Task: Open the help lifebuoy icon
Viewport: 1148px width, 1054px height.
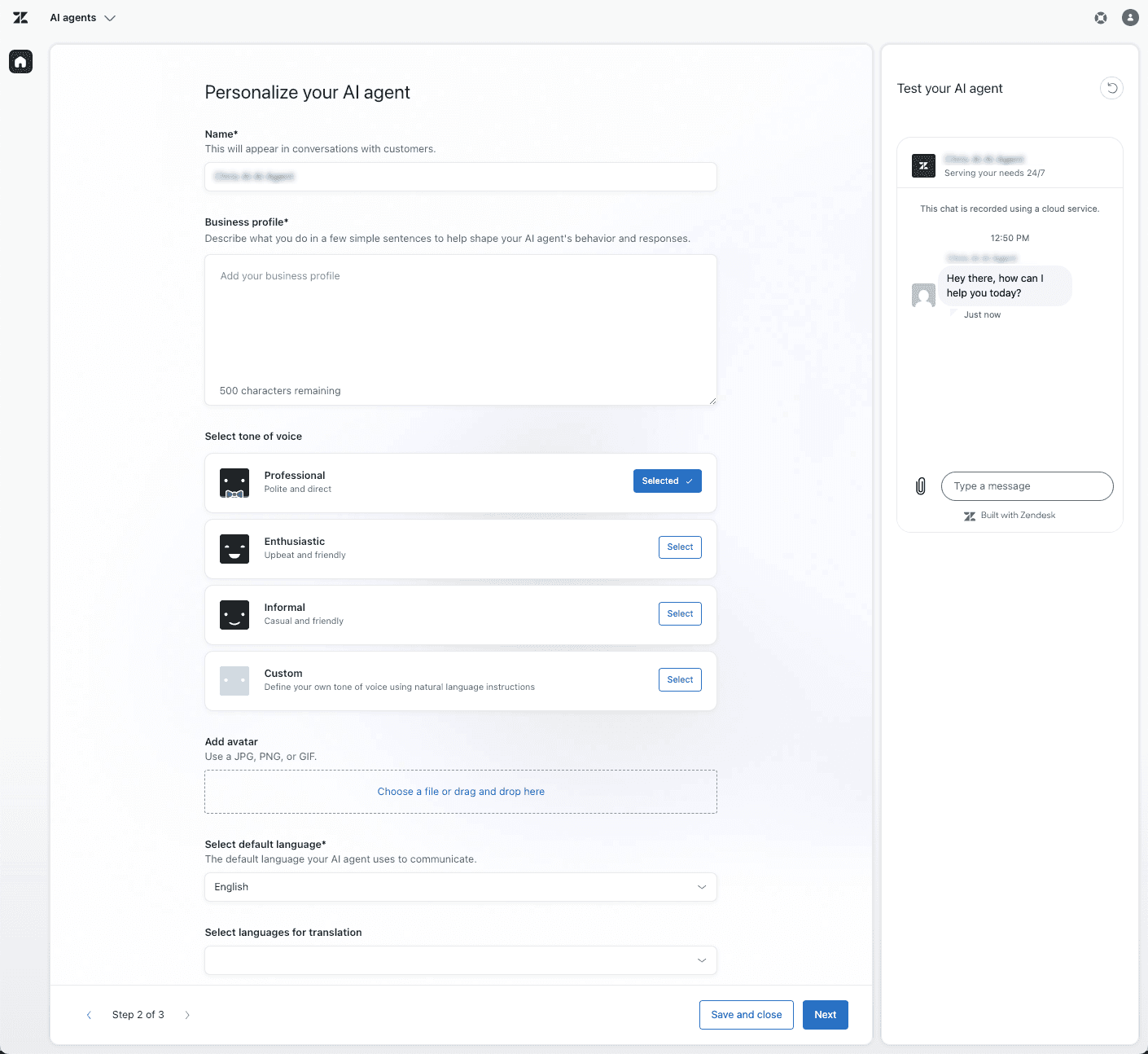Action: point(1101,18)
